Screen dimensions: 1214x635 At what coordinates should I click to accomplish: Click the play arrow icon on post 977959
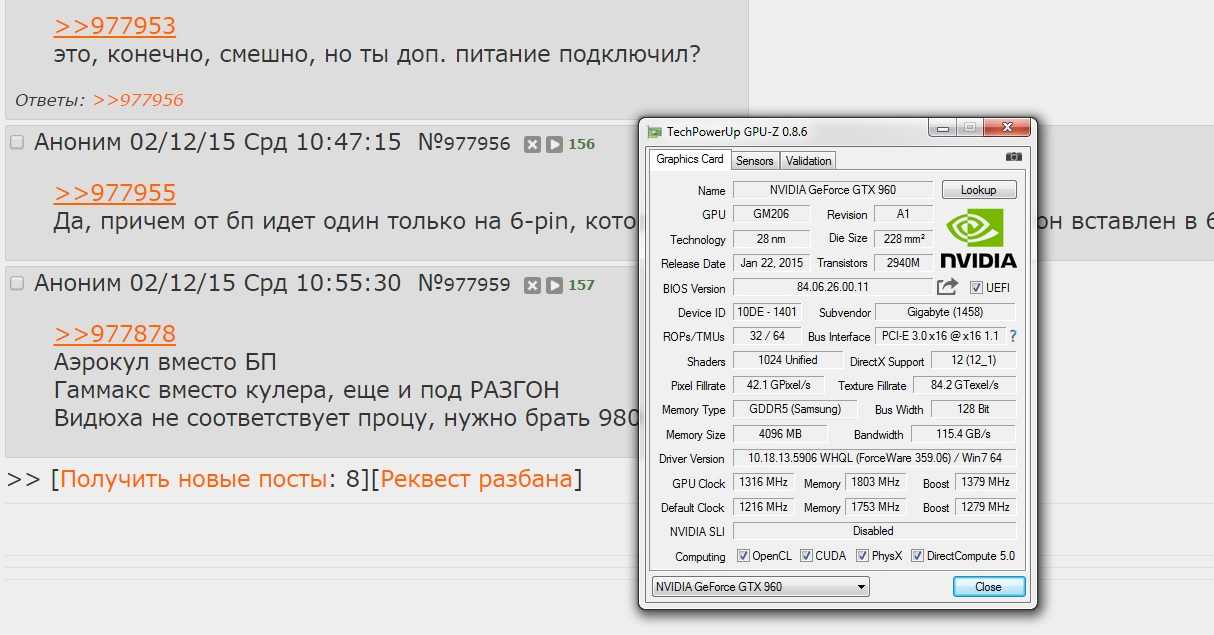tap(554, 286)
